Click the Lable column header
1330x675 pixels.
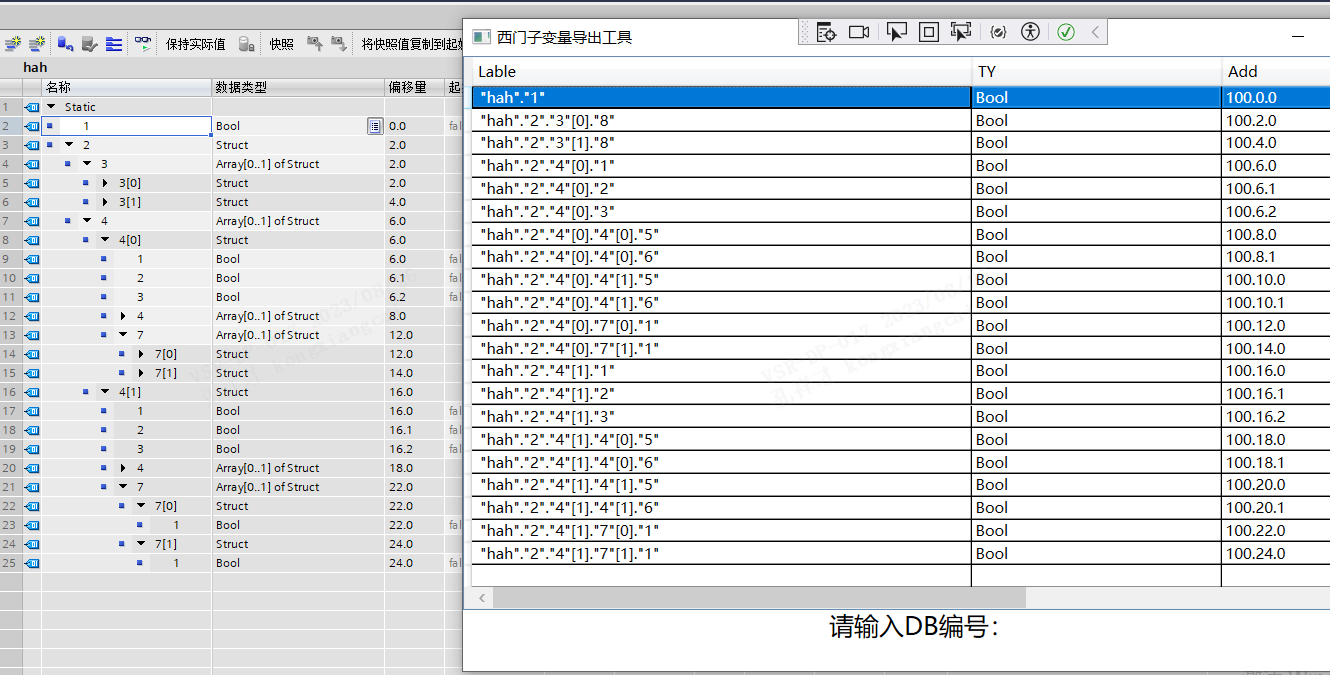(x=720, y=72)
